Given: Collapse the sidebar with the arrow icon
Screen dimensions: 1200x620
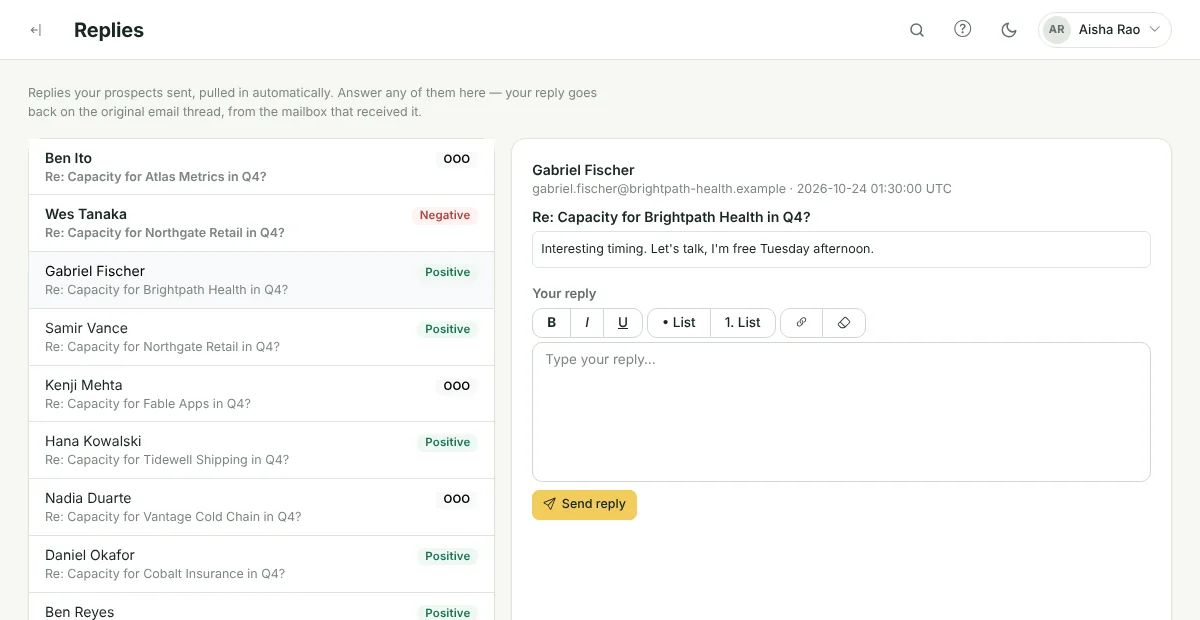Looking at the screenshot, I should [x=36, y=30].
